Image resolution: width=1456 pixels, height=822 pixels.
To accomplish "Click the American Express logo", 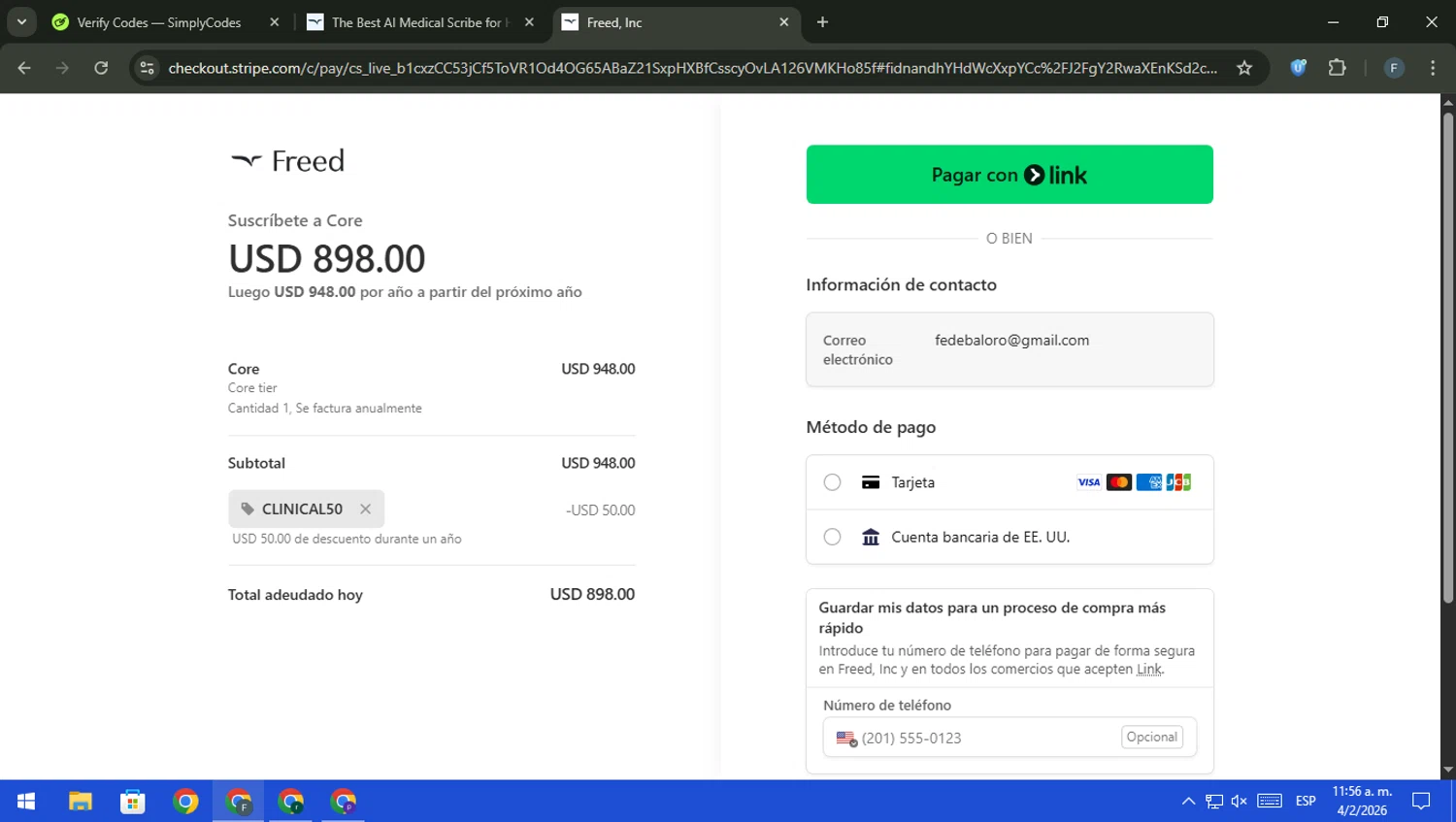I will coord(1149,482).
